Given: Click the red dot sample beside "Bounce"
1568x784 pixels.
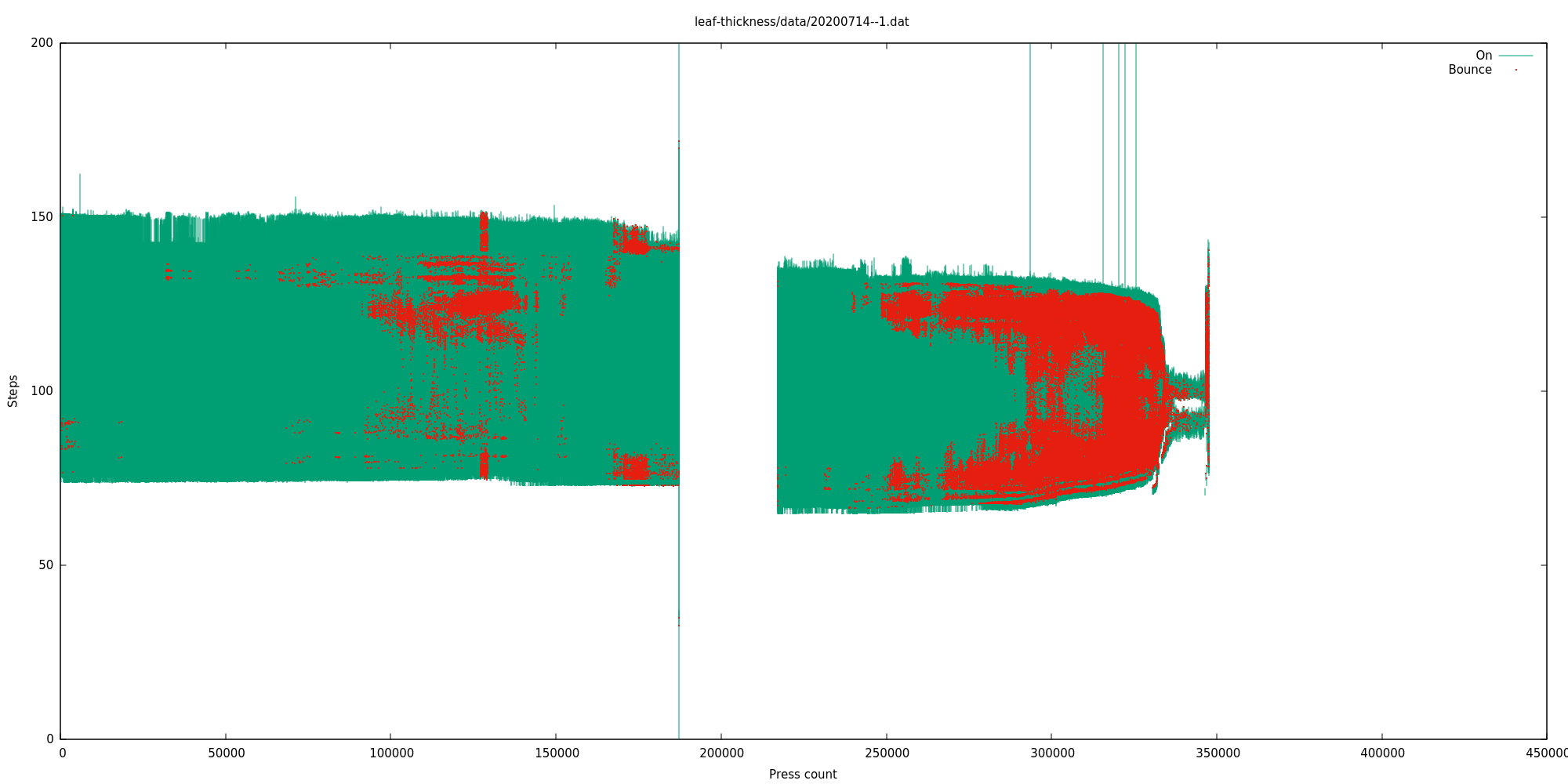Looking at the screenshot, I should pyautogui.click(x=1515, y=70).
